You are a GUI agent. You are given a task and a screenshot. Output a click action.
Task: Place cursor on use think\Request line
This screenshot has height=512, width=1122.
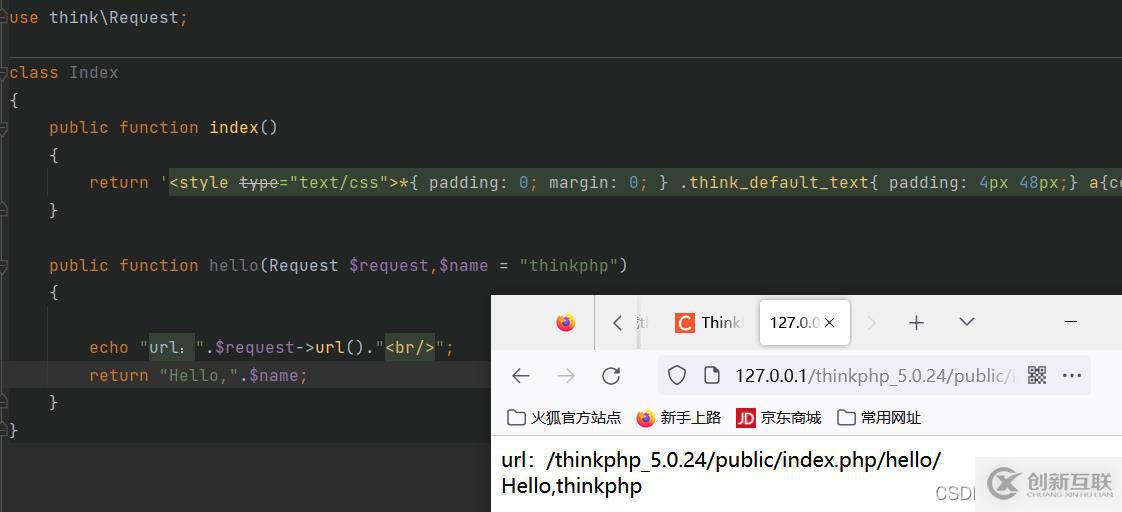[99, 18]
